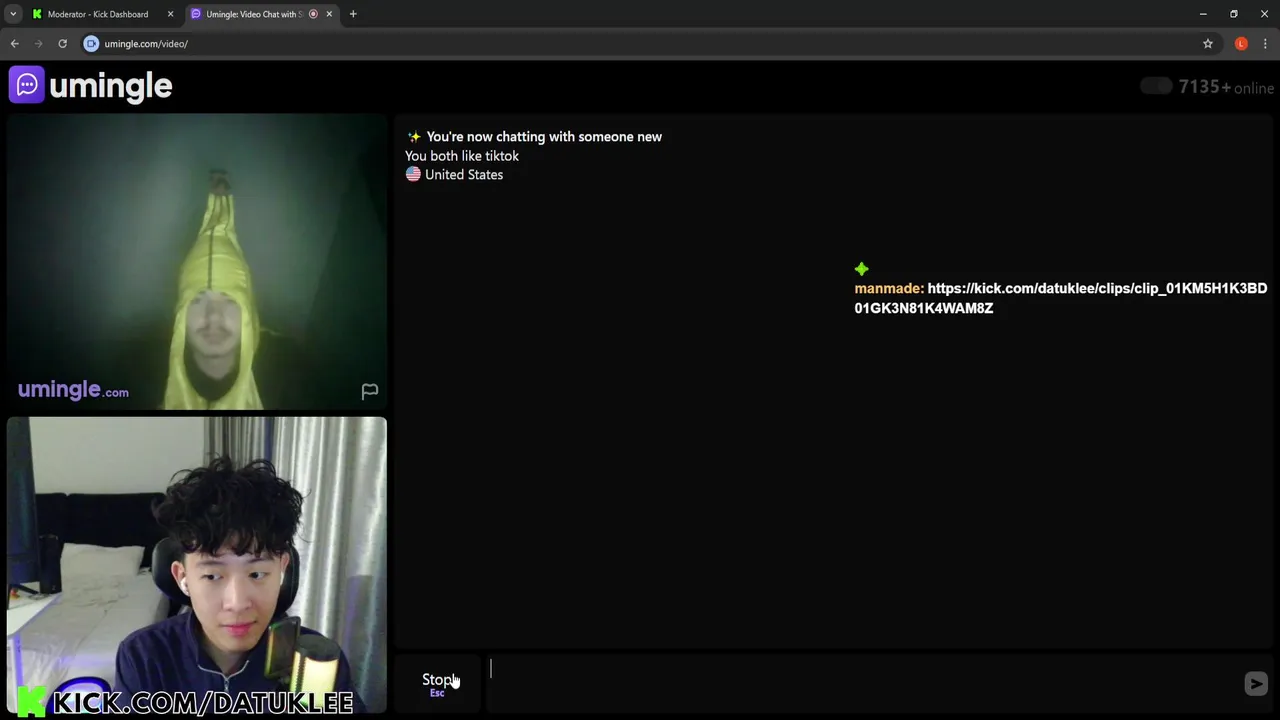Viewport: 1280px width, 720px height.
Task: Click the 7135+ online counter
Action: [x=1226, y=87]
